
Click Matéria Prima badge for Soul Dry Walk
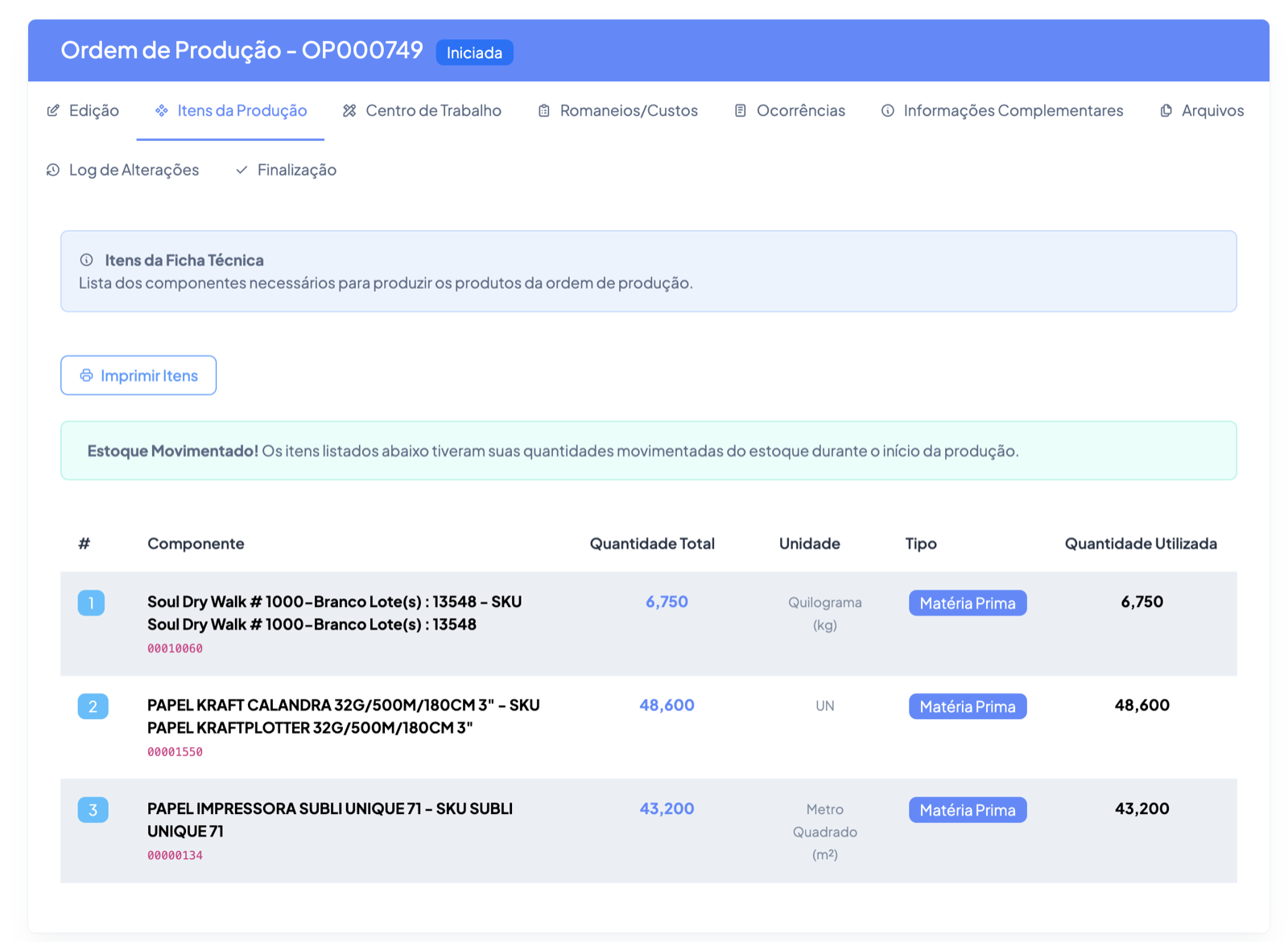tap(968, 603)
